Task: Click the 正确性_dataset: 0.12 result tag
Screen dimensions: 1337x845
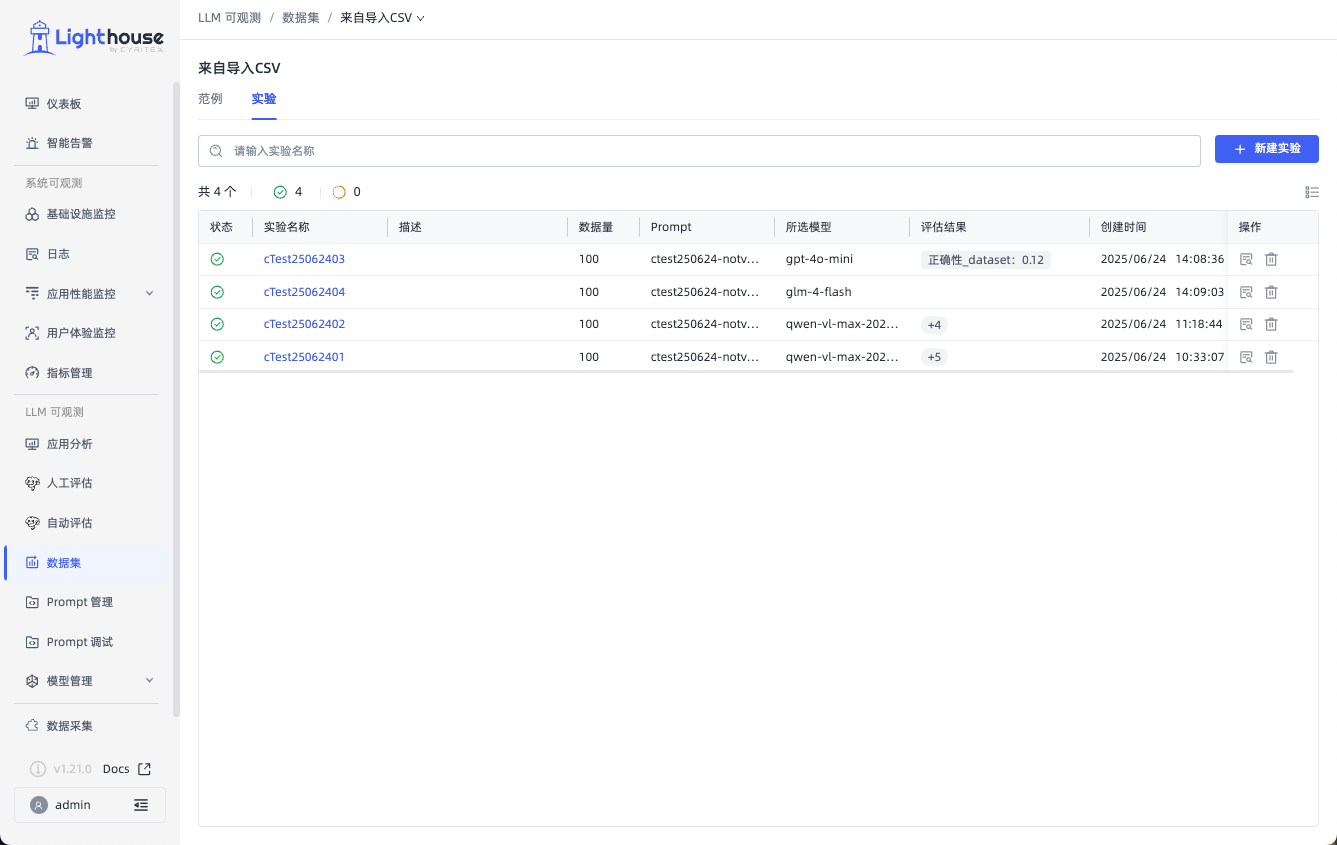Action: [x=986, y=260]
